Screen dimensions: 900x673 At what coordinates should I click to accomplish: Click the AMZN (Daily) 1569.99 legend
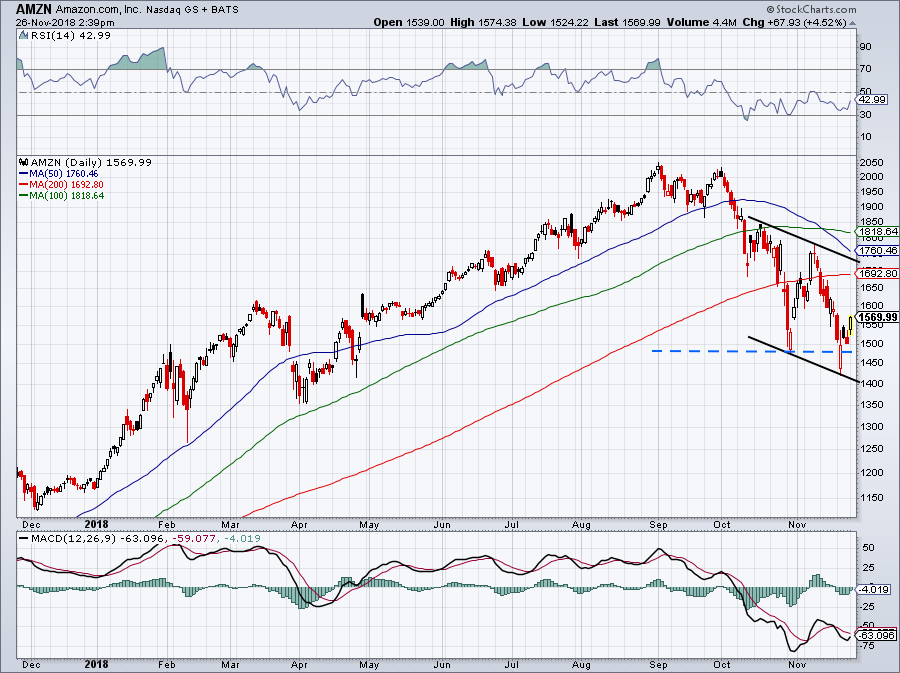tap(91, 162)
